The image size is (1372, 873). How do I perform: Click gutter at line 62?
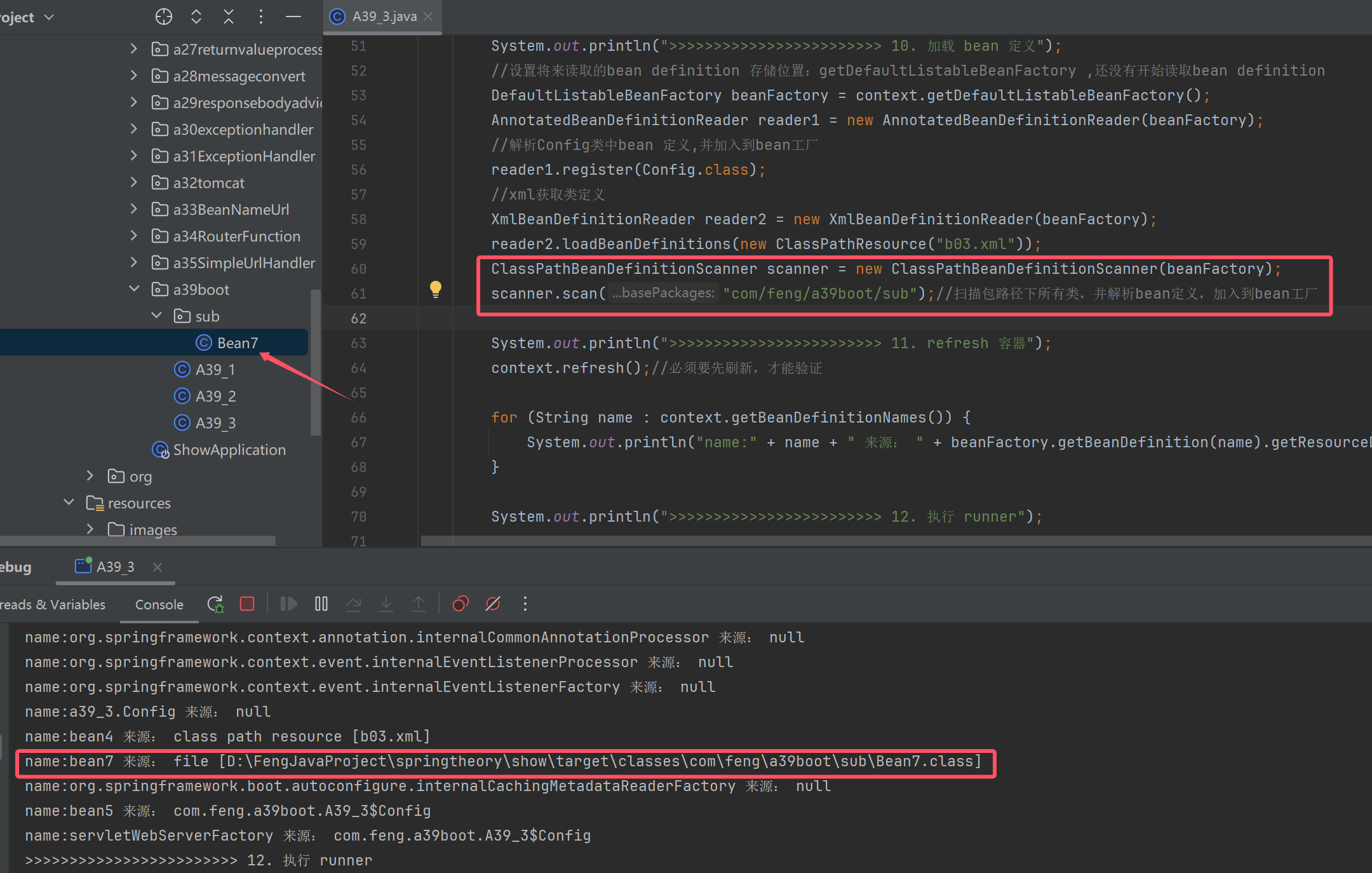[x=359, y=318]
